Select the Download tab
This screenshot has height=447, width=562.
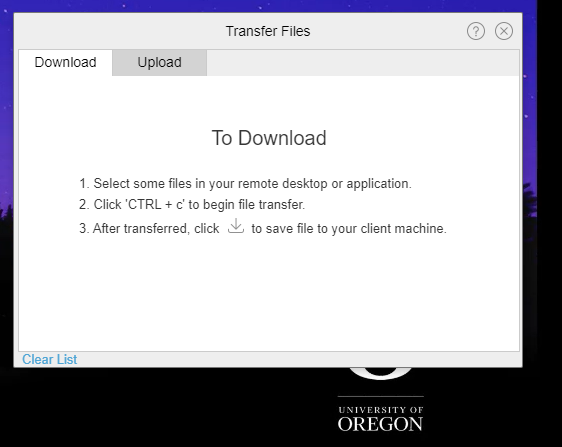pos(65,62)
